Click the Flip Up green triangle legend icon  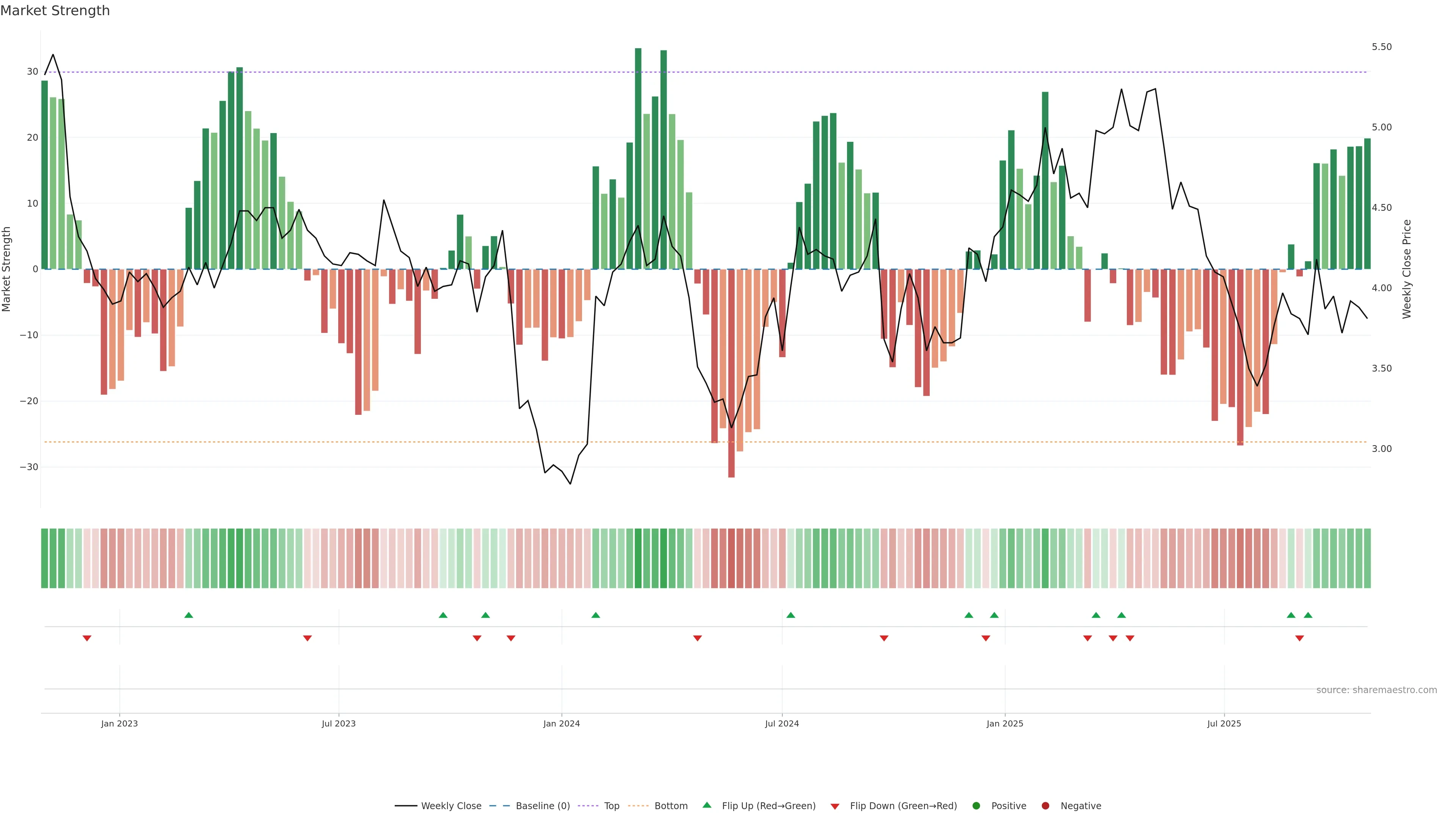706,805
